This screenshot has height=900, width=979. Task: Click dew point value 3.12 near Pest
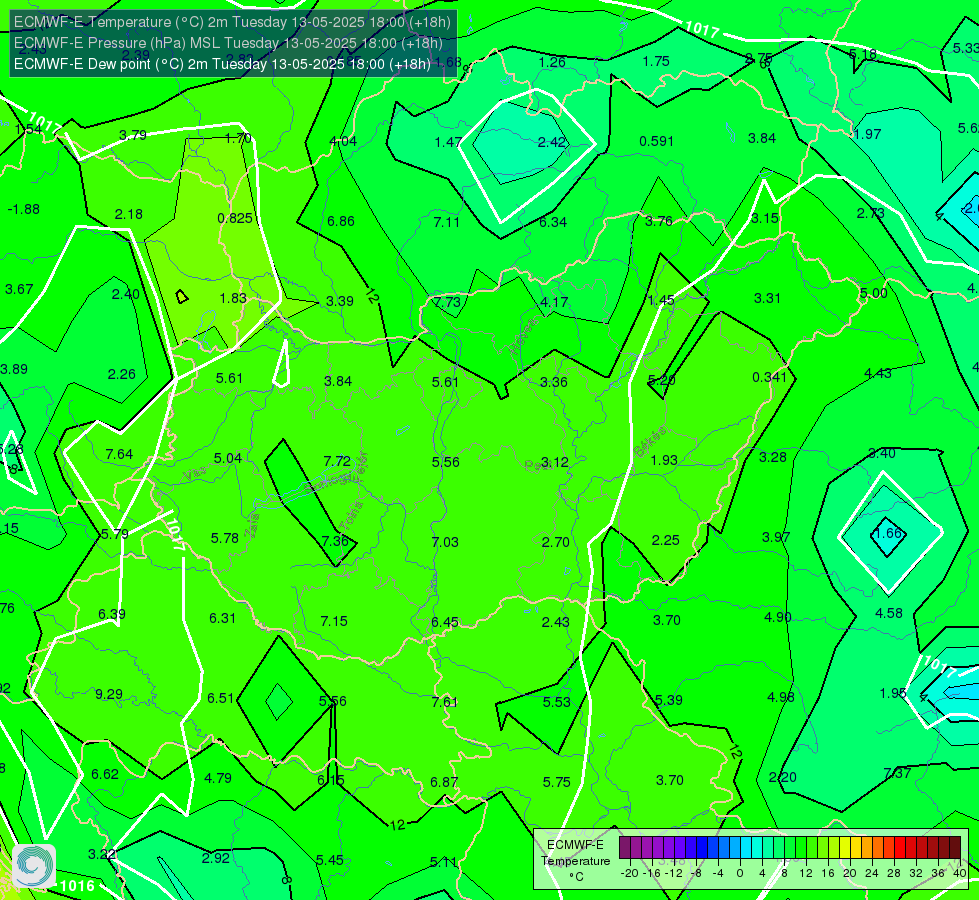pyautogui.click(x=554, y=462)
